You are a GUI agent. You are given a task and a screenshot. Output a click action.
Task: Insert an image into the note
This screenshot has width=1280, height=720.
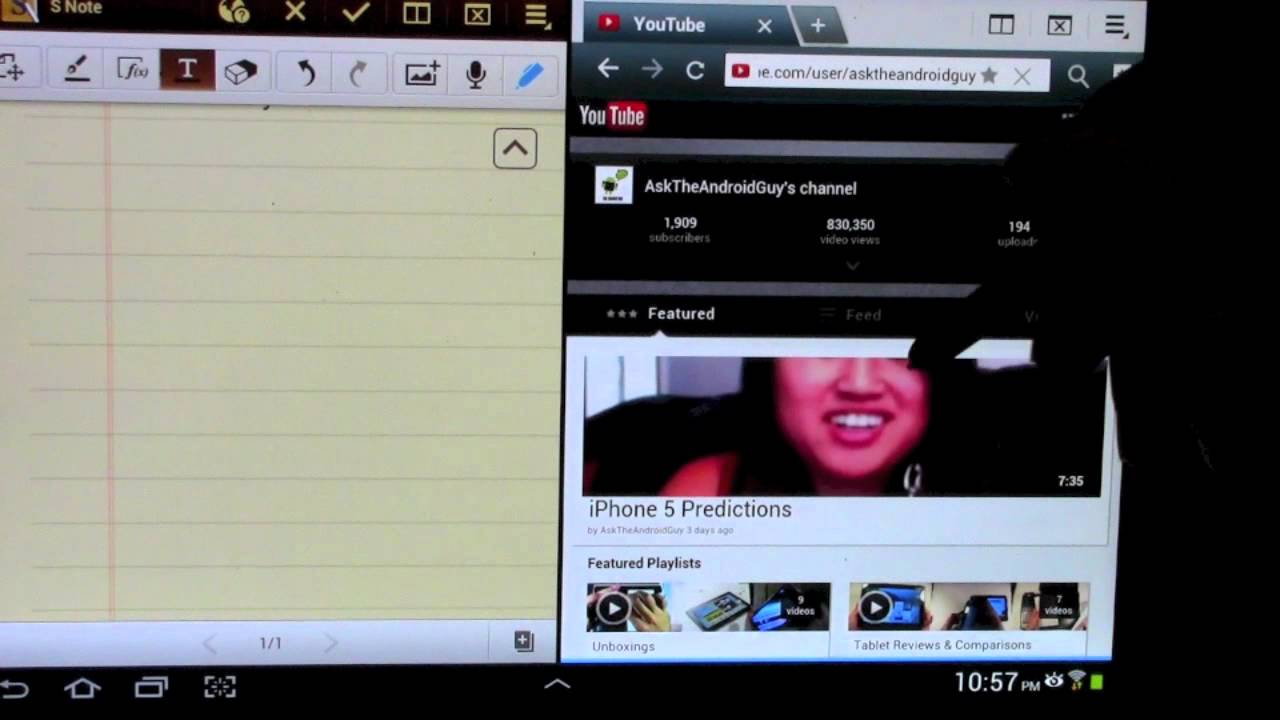point(422,73)
